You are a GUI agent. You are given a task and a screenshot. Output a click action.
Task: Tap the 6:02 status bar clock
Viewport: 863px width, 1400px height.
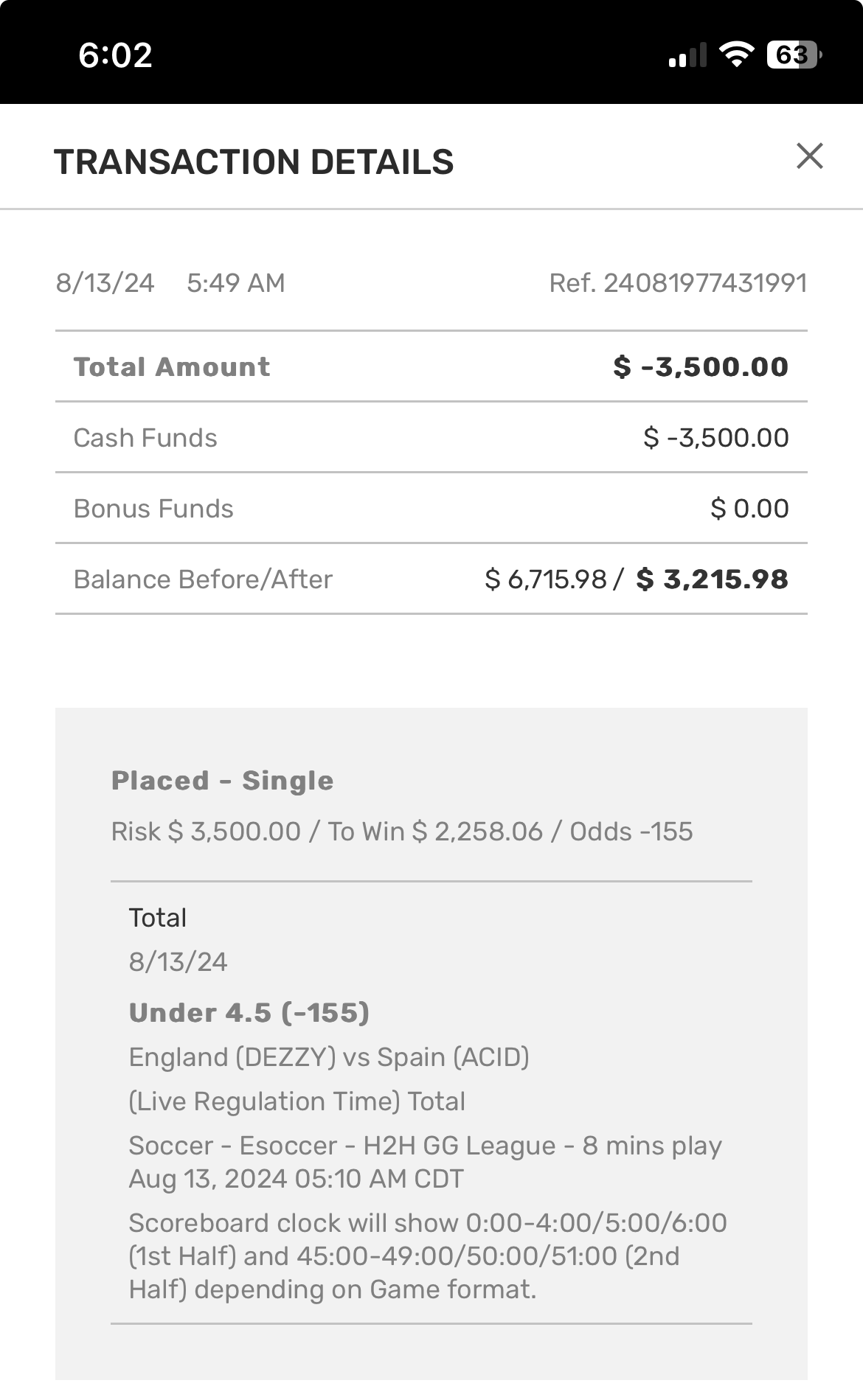pyautogui.click(x=115, y=55)
